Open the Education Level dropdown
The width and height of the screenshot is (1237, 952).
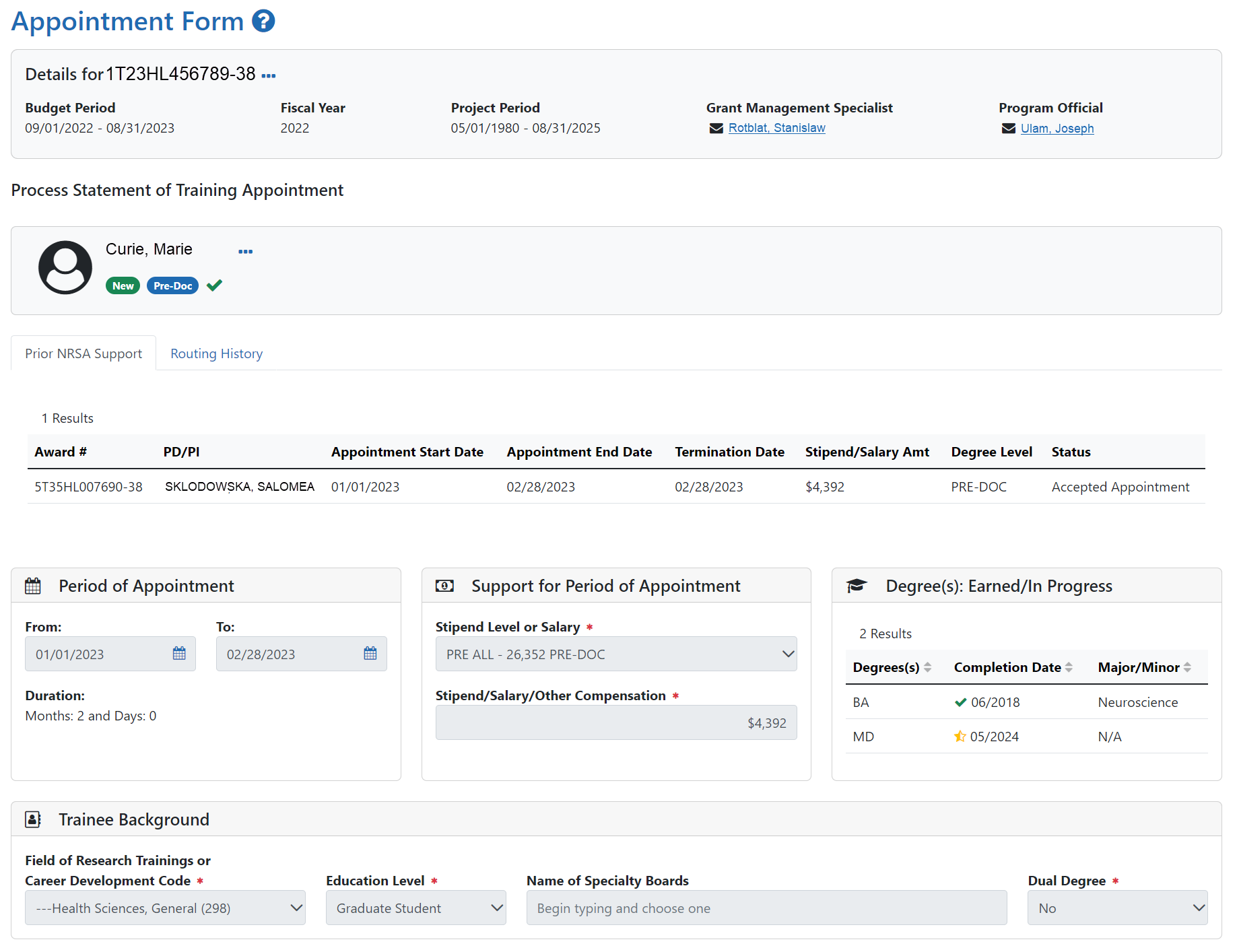(x=416, y=908)
